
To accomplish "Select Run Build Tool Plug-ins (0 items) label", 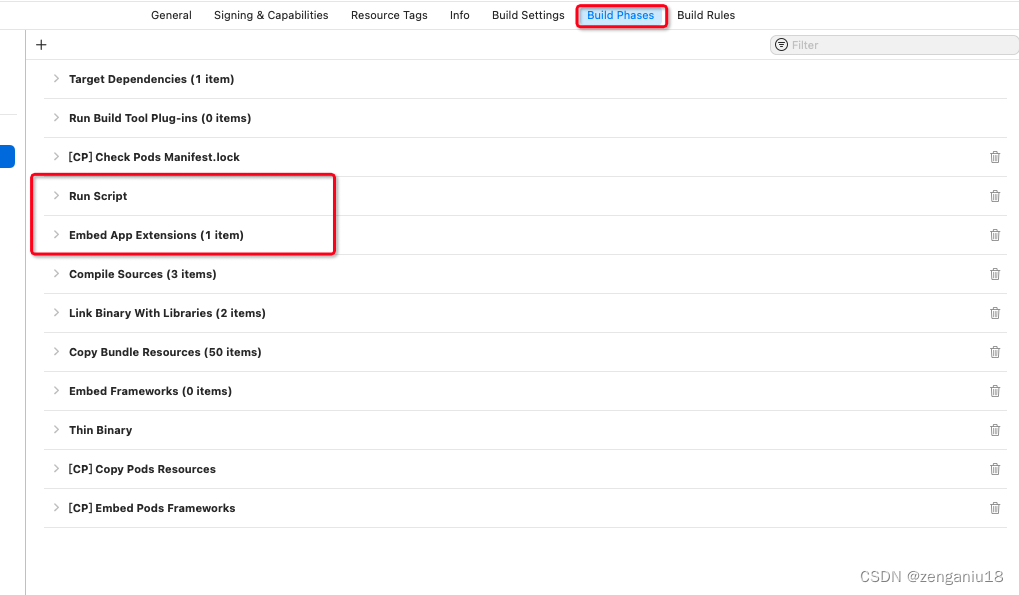I will point(160,118).
